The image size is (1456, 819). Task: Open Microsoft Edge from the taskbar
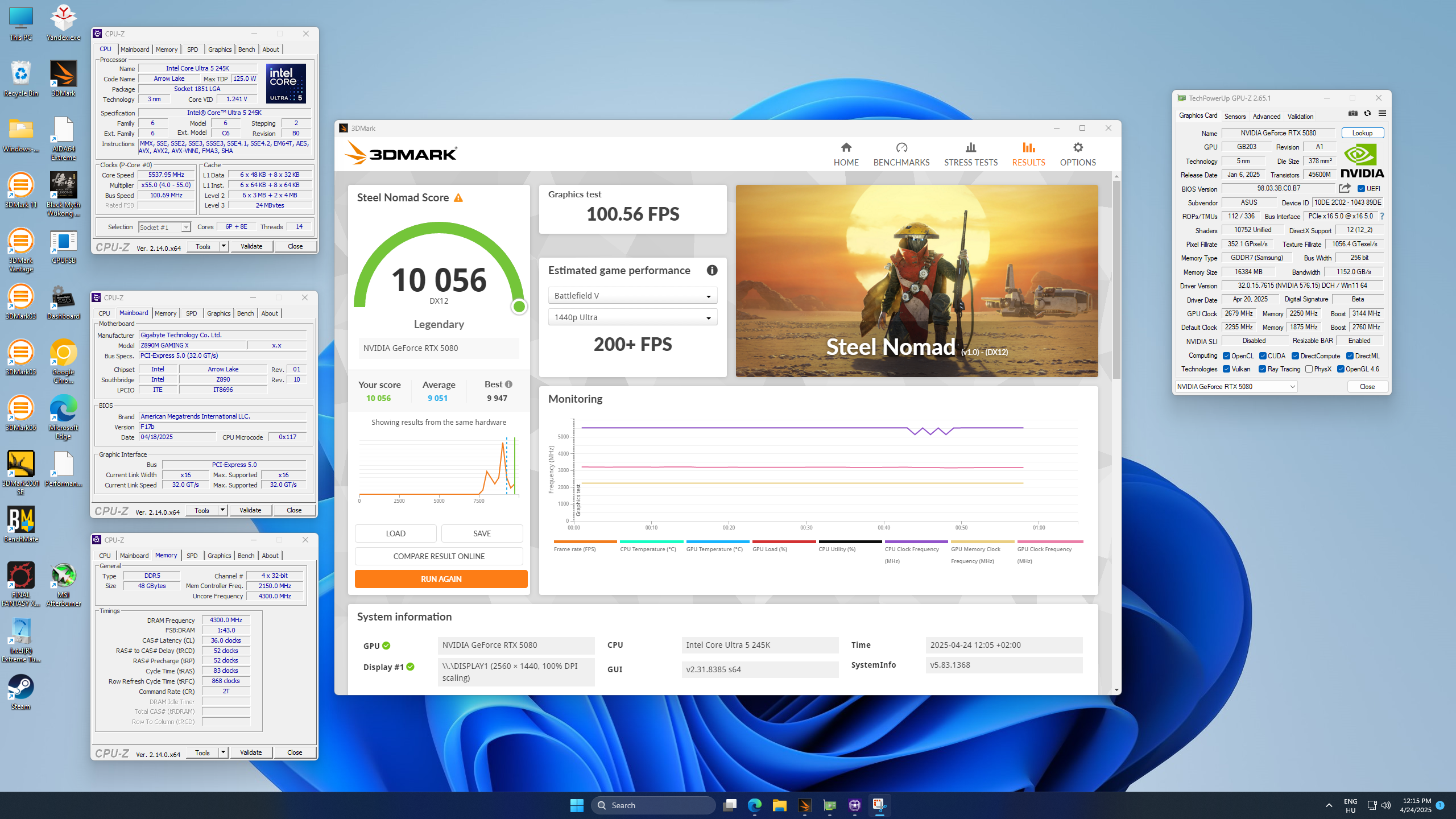(754, 805)
